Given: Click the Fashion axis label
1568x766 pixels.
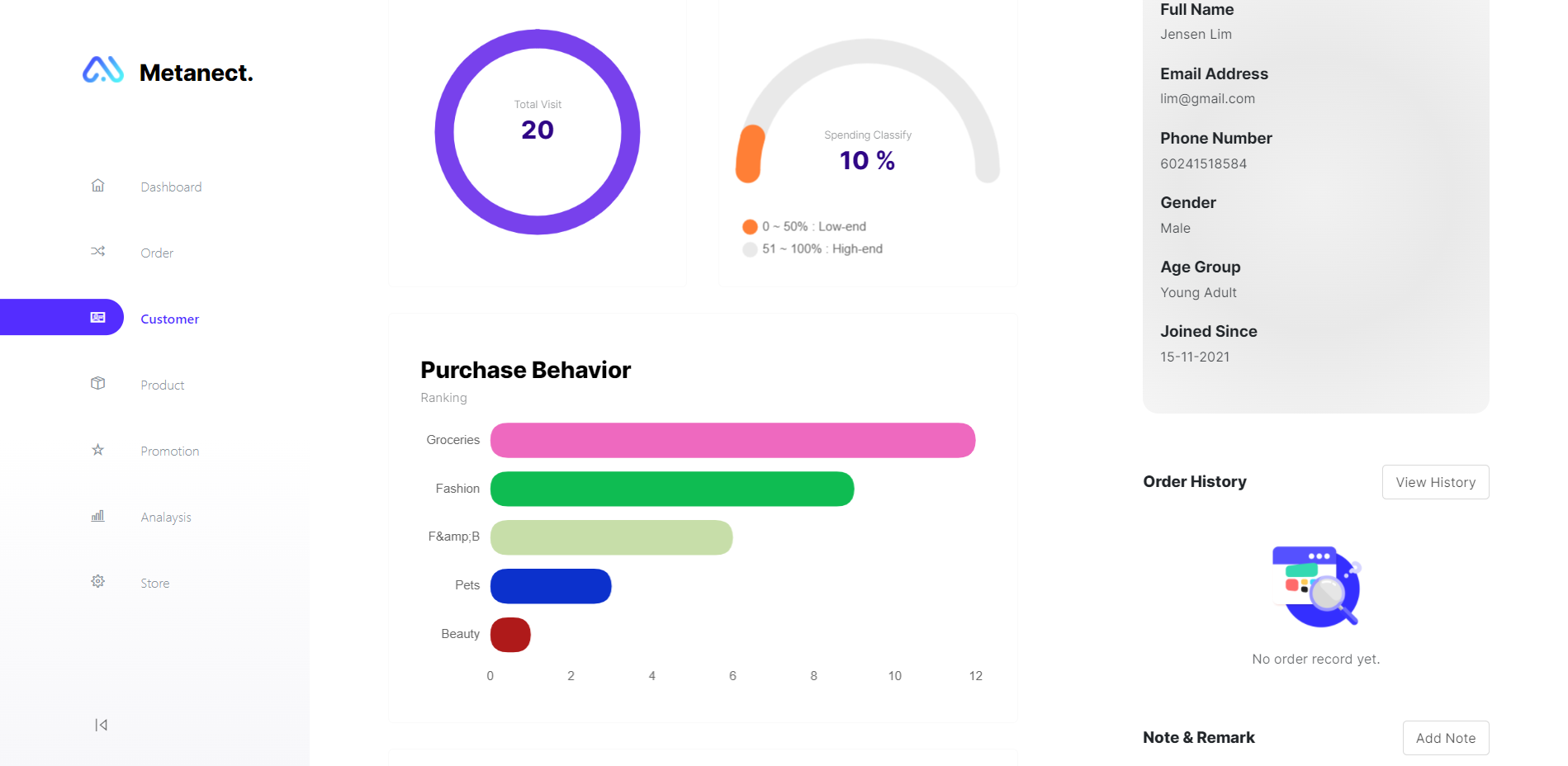Looking at the screenshot, I should [x=457, y=489].
